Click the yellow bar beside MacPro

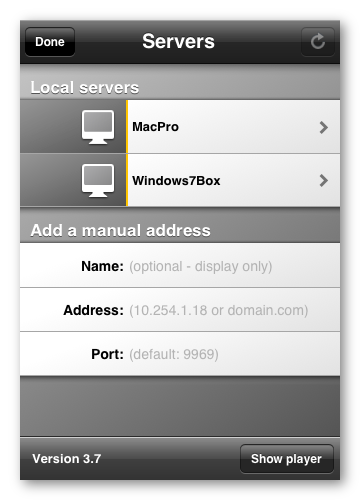[x=127, y=127]
